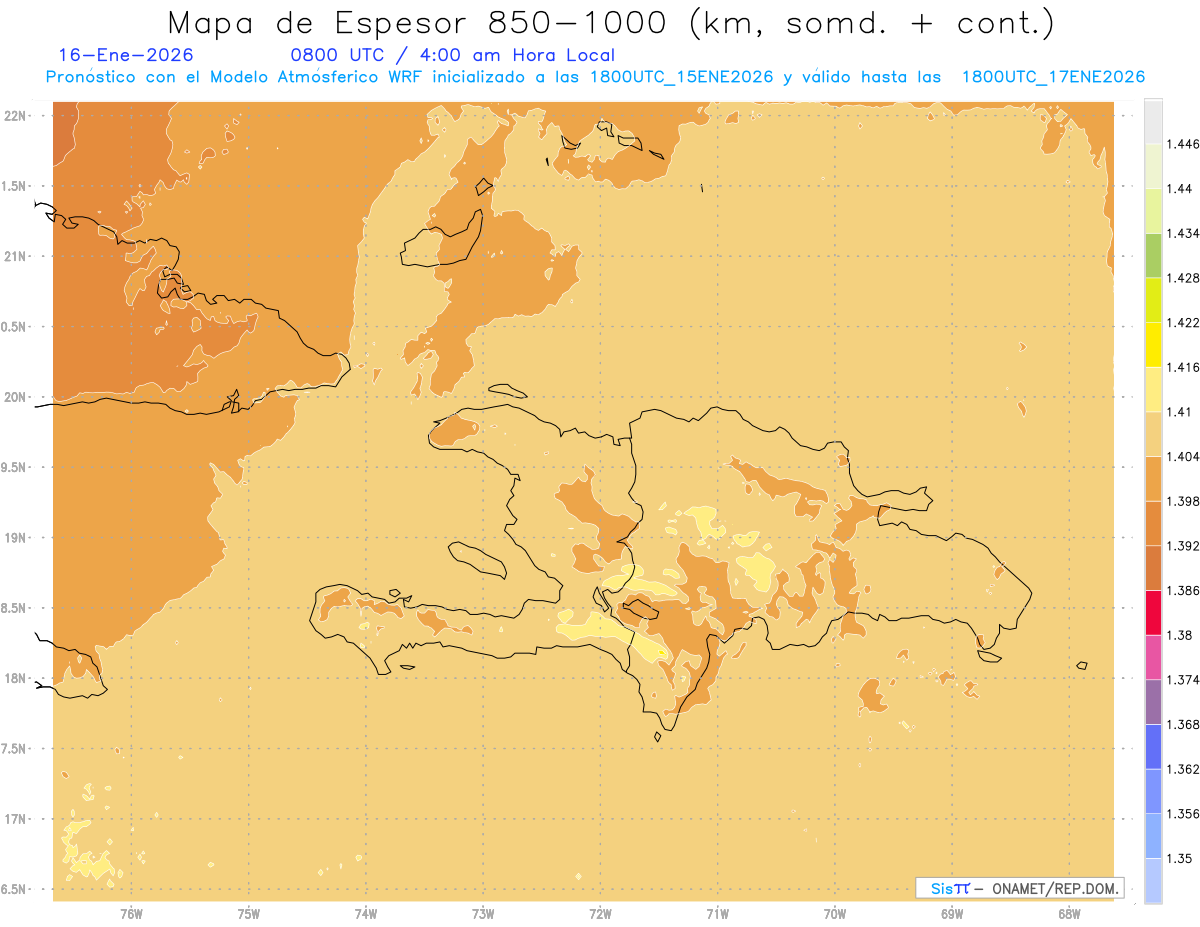Viewport: 1200px width, 927px height.
Task: Select the gray legend swatch above 1.446
Action: point(1153,121)
